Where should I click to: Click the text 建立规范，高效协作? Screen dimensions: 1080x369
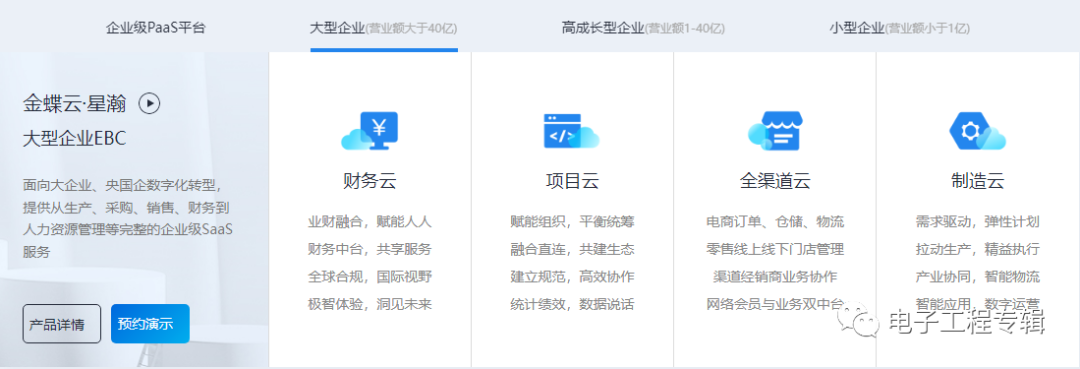[572, 277]
